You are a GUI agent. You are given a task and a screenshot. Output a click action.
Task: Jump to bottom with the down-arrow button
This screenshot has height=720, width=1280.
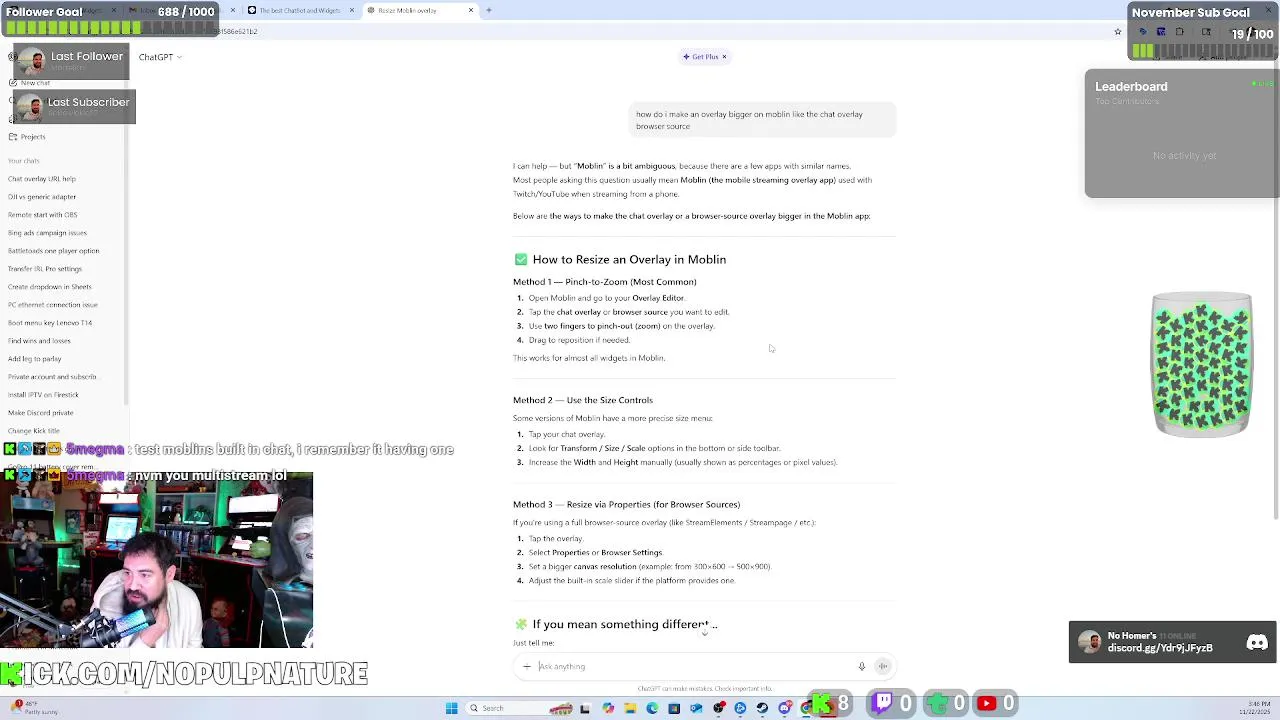pos(705,632)
